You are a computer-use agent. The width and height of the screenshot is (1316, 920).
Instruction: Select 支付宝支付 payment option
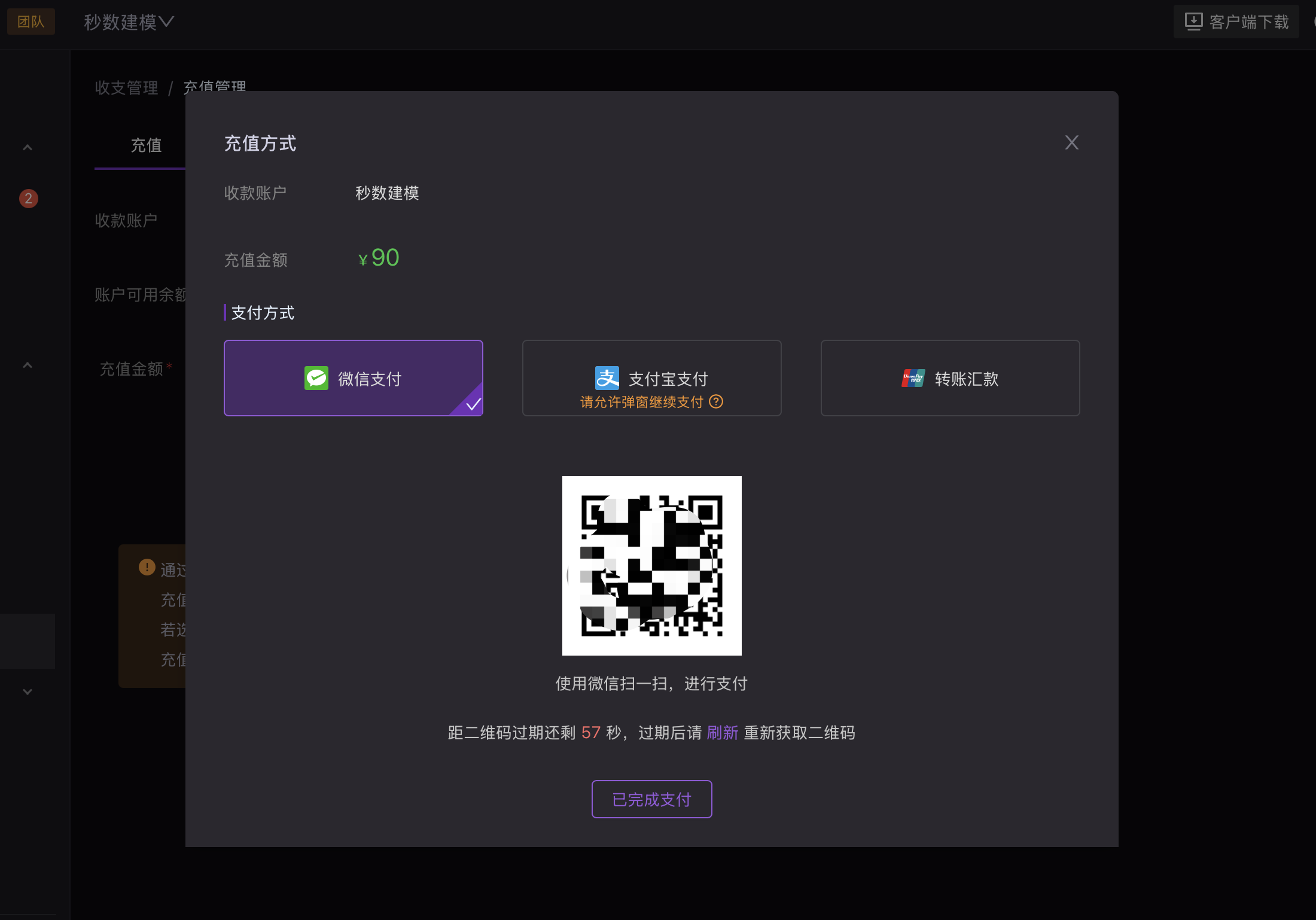[x=651, y=378]
